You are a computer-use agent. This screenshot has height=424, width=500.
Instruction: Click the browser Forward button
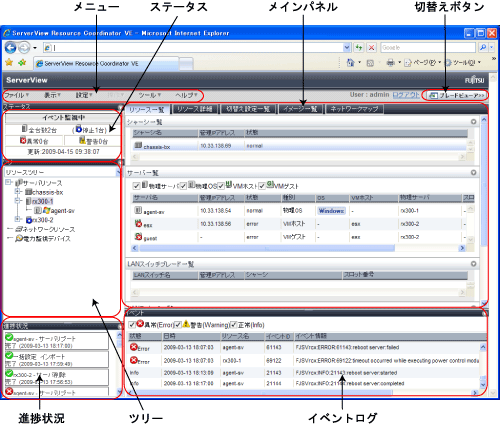click(x=23, y=48)
